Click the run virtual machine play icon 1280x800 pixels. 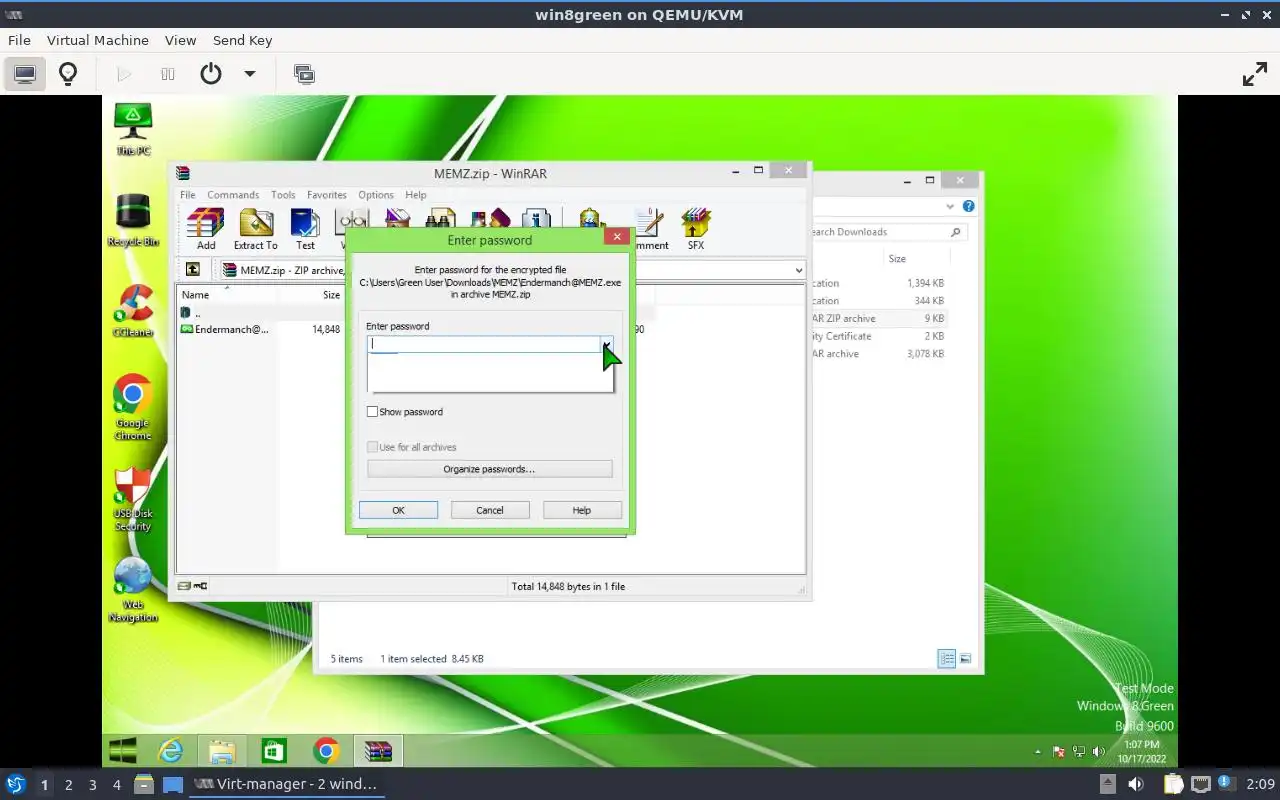pyautogui.click(x=124, y=74)
